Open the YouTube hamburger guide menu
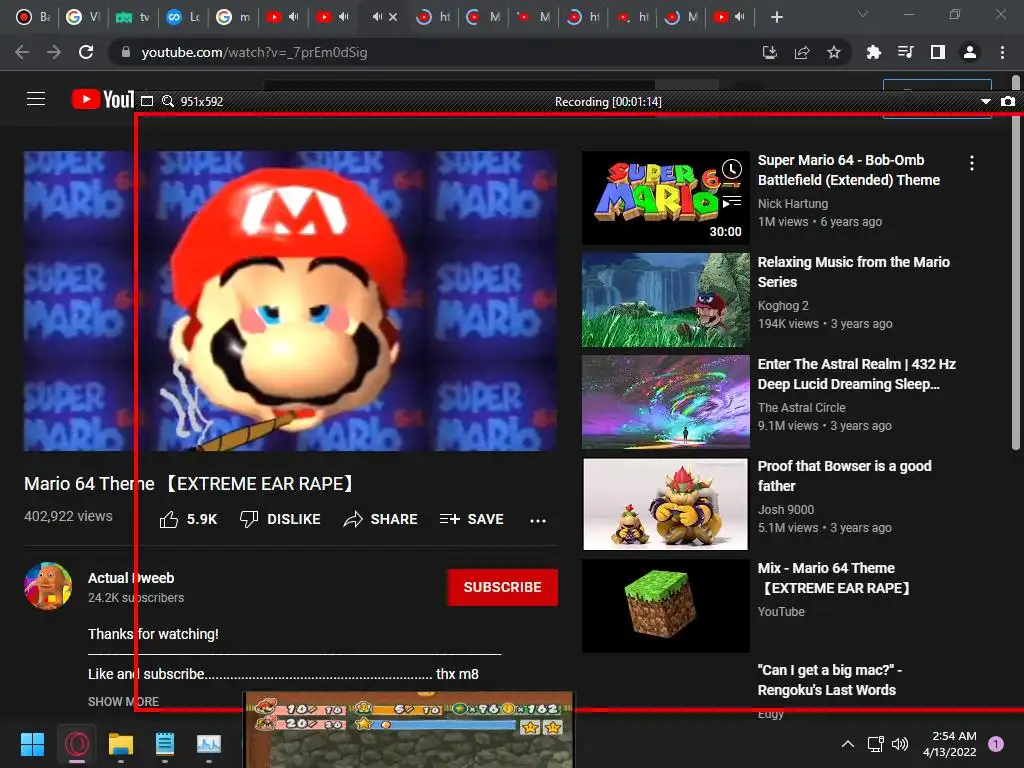Screen dimensions: 1024x768 36,99
